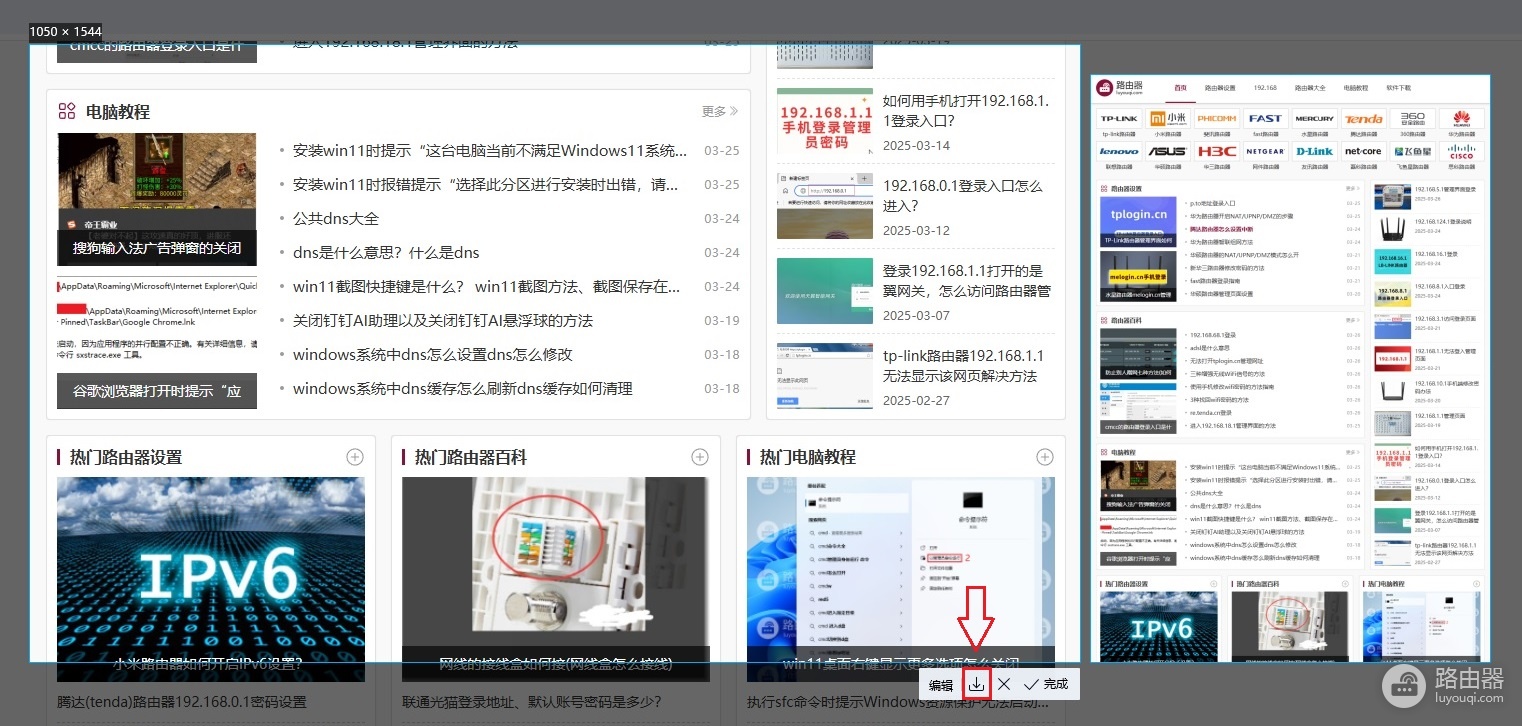Select the 电脑教程 tab in the preview

(x=1356, y=88)
